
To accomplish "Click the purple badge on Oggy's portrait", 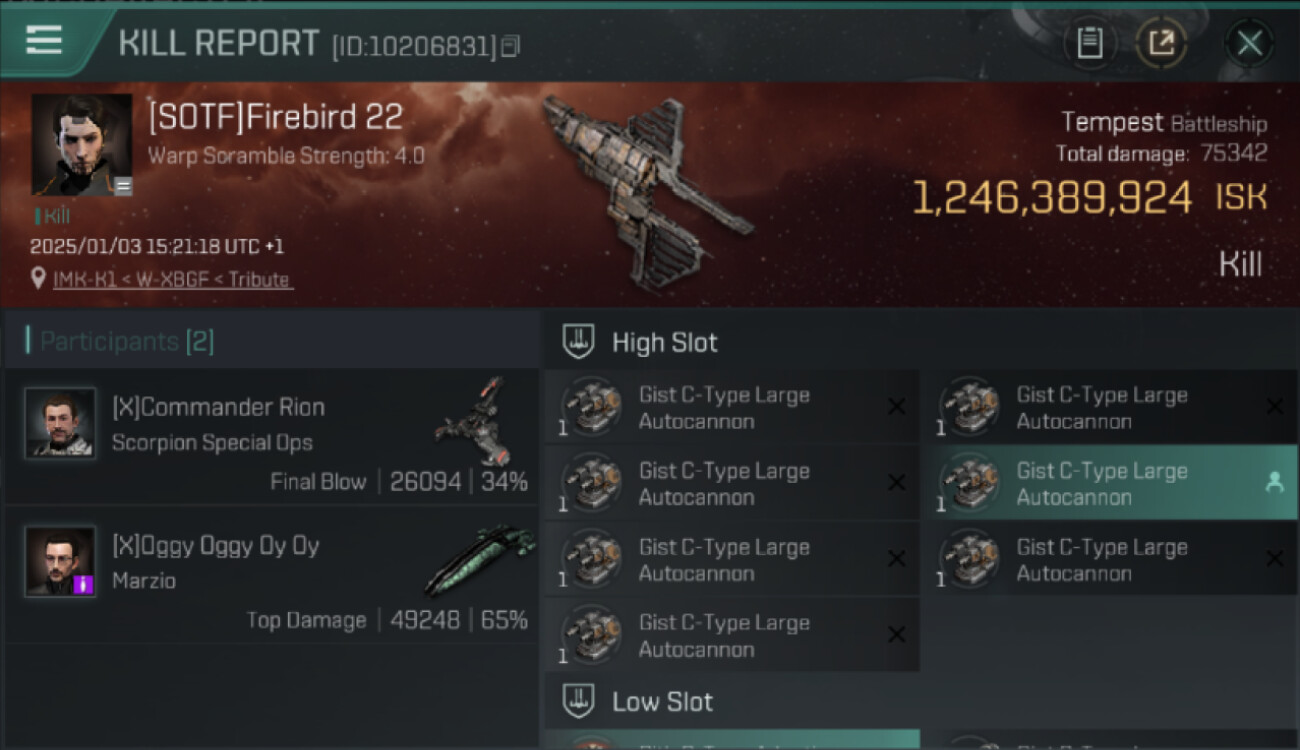I will click(85, 585).
